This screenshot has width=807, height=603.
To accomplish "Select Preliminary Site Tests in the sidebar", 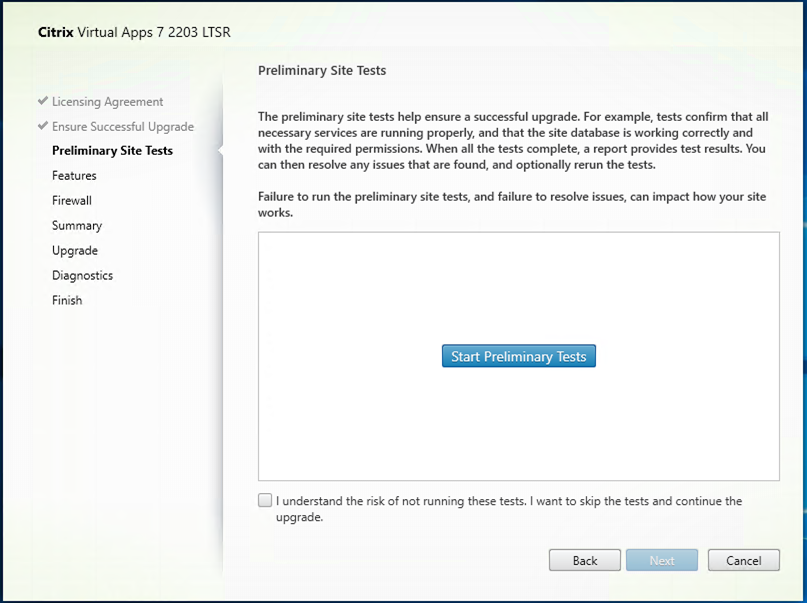I will coord(112,151).
